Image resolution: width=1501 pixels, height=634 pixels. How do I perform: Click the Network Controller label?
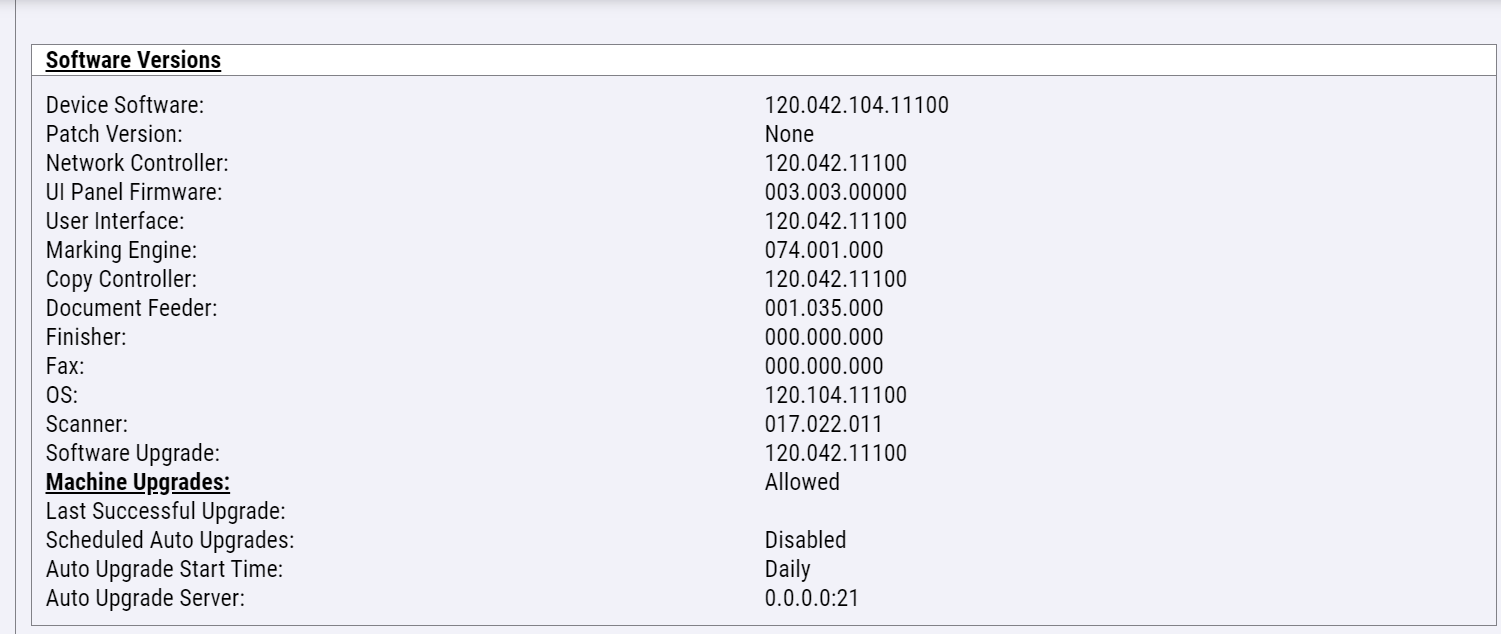tap(137, 163)
